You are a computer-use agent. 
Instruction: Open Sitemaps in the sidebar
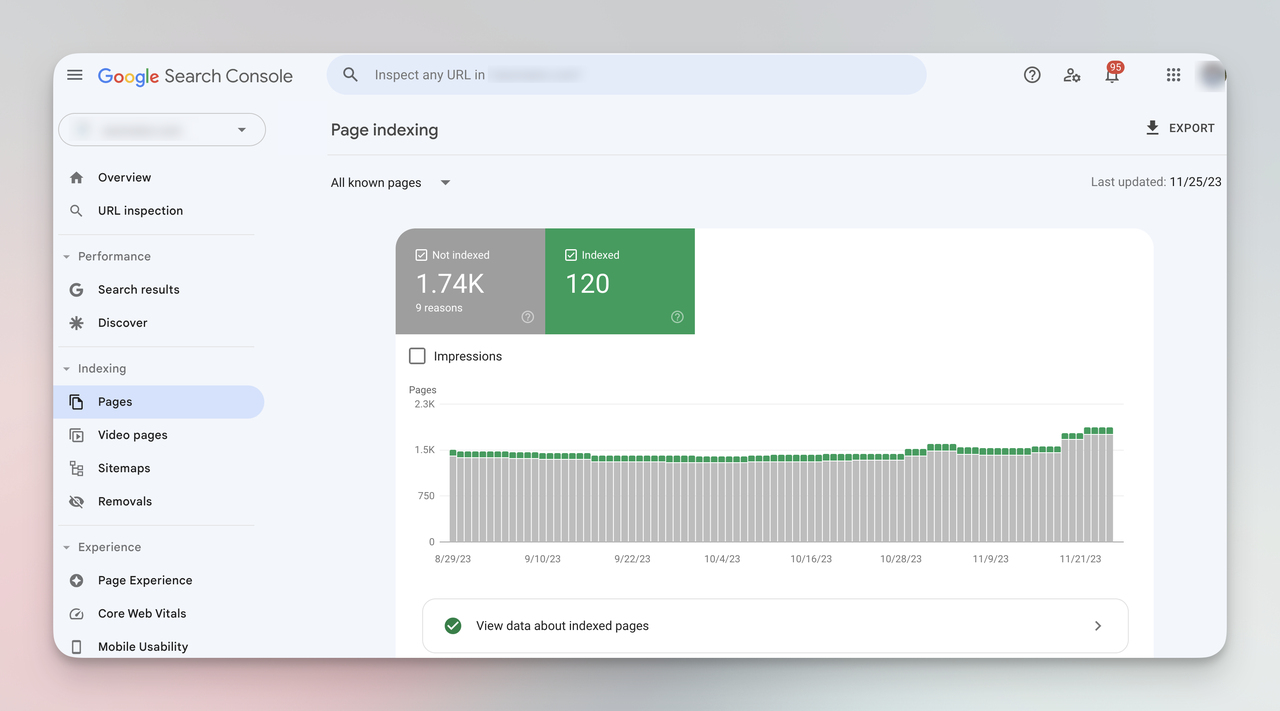click(124, 468)
